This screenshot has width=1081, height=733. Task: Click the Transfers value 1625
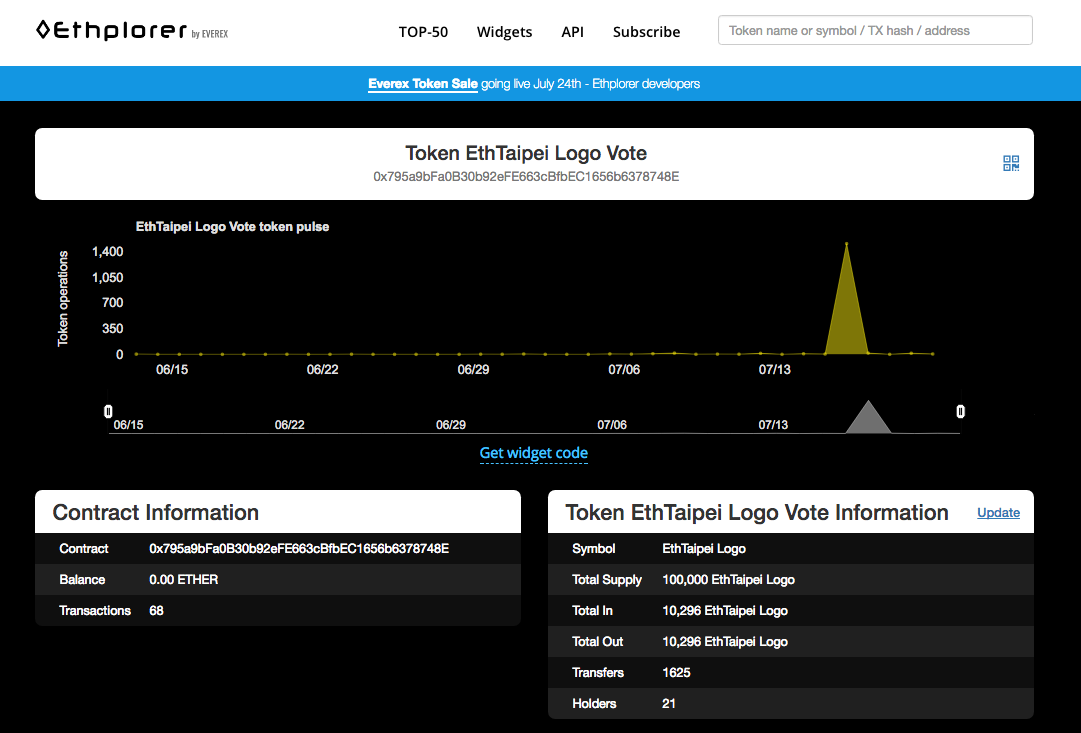pyautogui.click(x=676, y=673)
